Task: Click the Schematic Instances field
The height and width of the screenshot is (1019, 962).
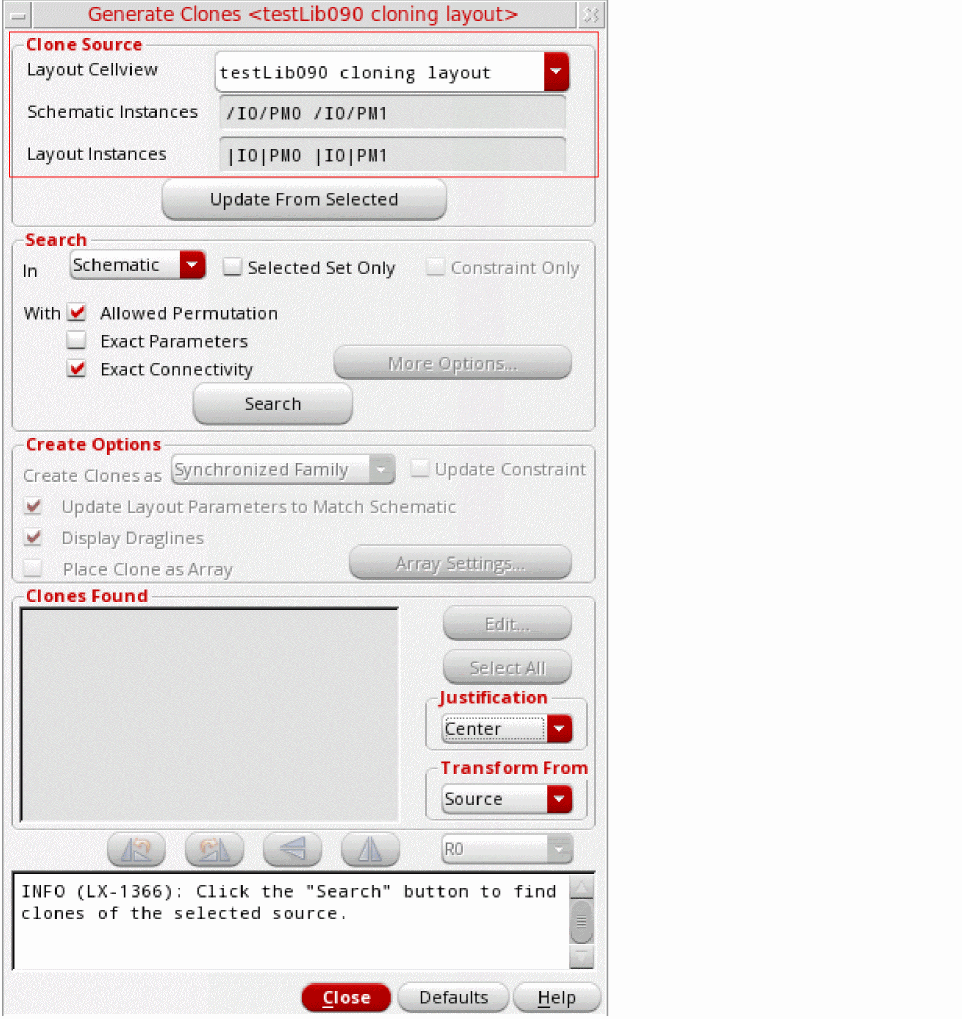Action: coord(393,113)
